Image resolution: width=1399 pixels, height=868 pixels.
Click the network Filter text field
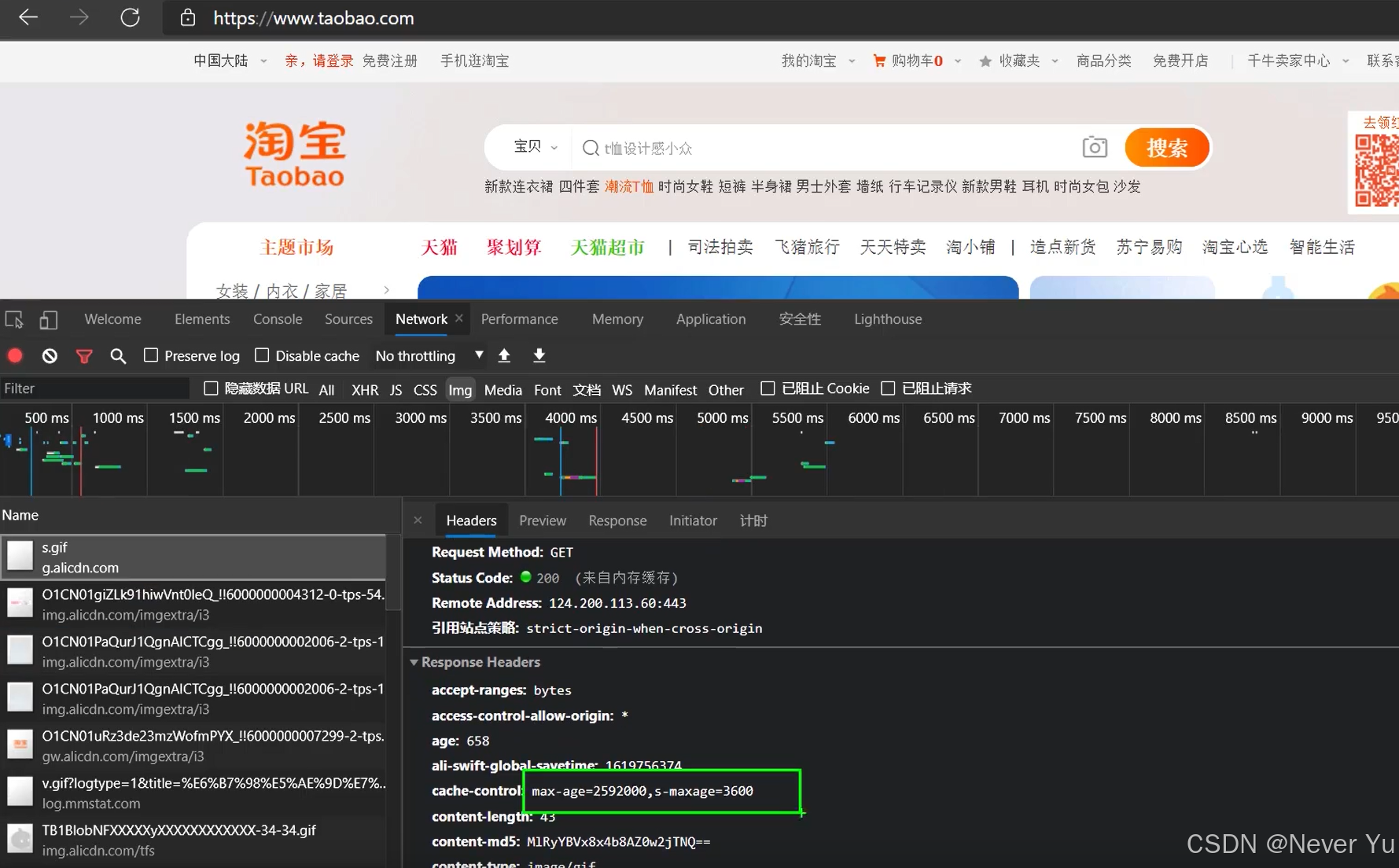click(x=95, y=388)
